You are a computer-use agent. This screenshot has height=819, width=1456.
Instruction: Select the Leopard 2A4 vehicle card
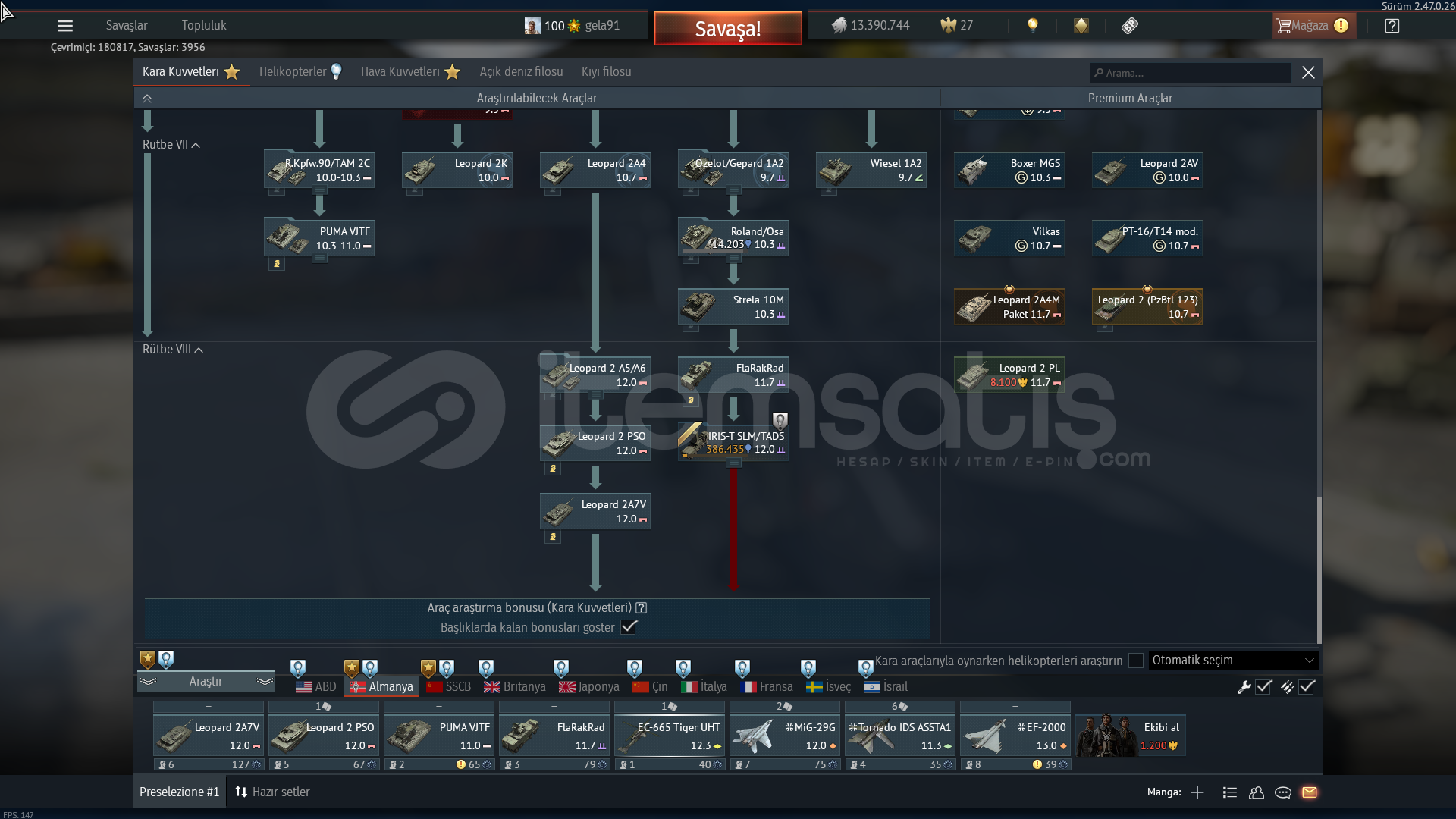point(595,170)
